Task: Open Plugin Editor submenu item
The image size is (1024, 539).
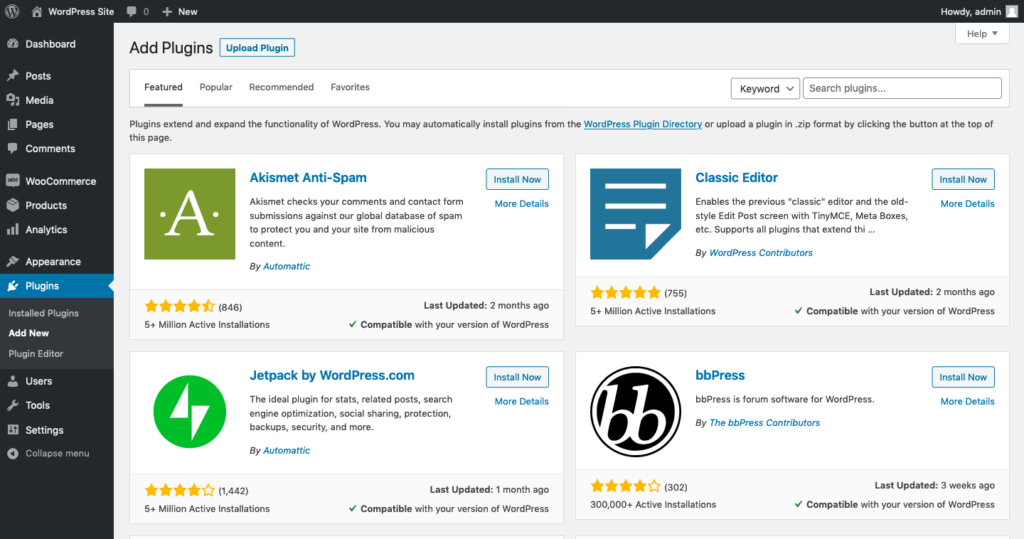Action: point(36,353)
